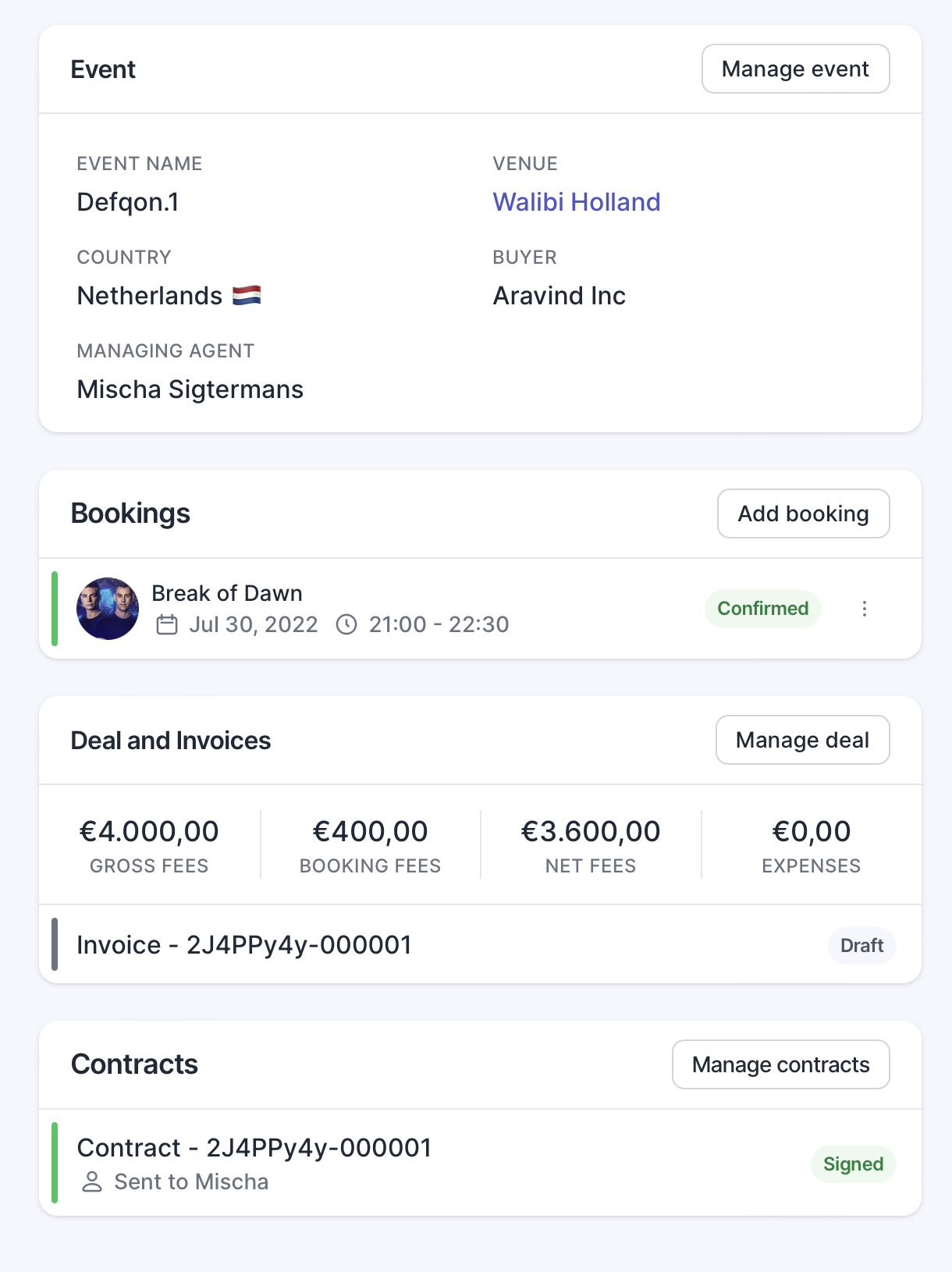Click the Manage event button
This screenshot has width=952, height=1272.
795,69
